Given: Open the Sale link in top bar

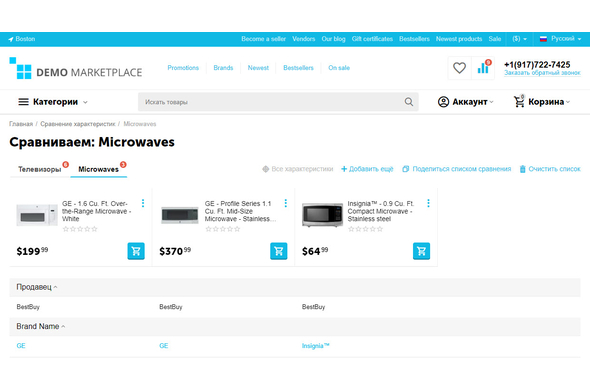Looking at the screenshot, I should click(x=495, y=39).
